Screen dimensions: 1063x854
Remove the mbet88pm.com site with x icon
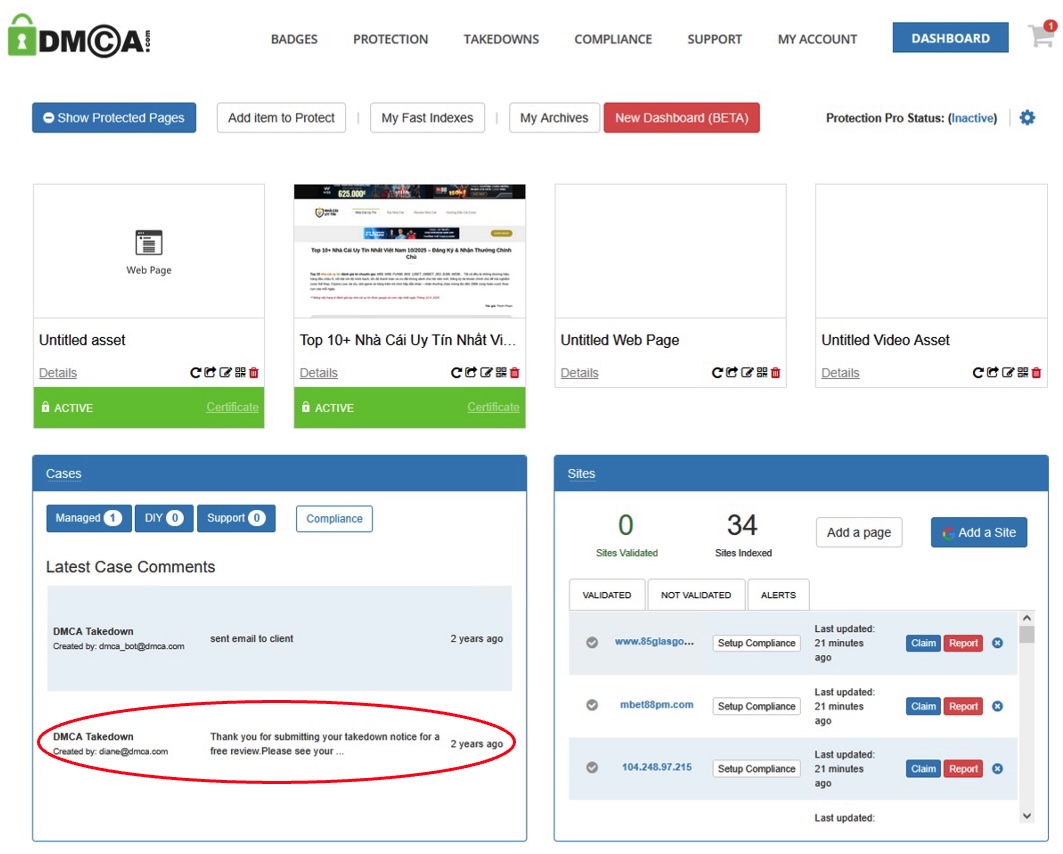coord(997,706)
